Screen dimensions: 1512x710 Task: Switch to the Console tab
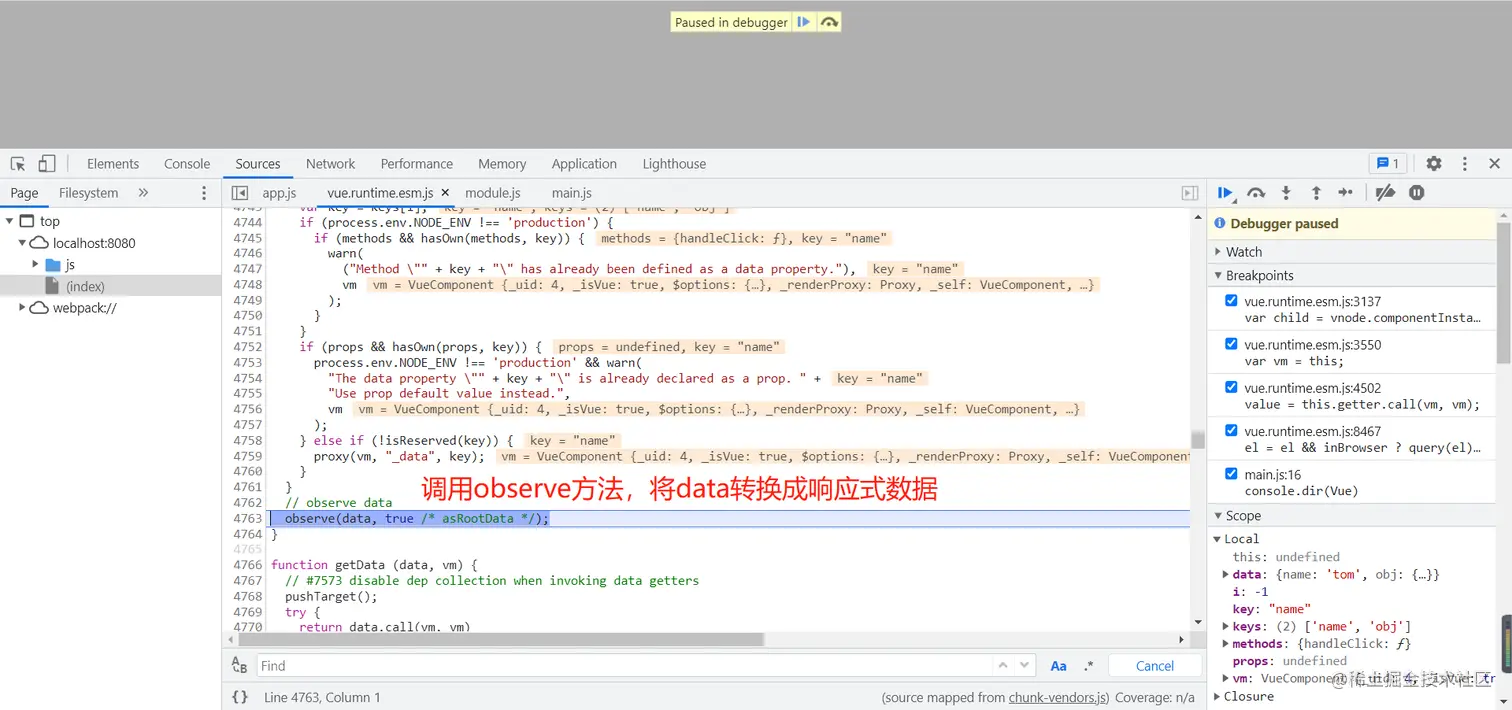pos(187,164)
